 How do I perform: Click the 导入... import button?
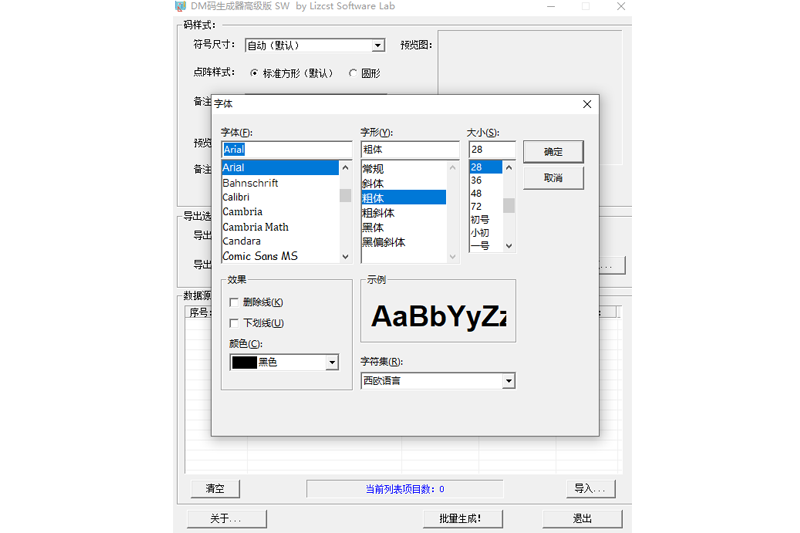[590, 489]
